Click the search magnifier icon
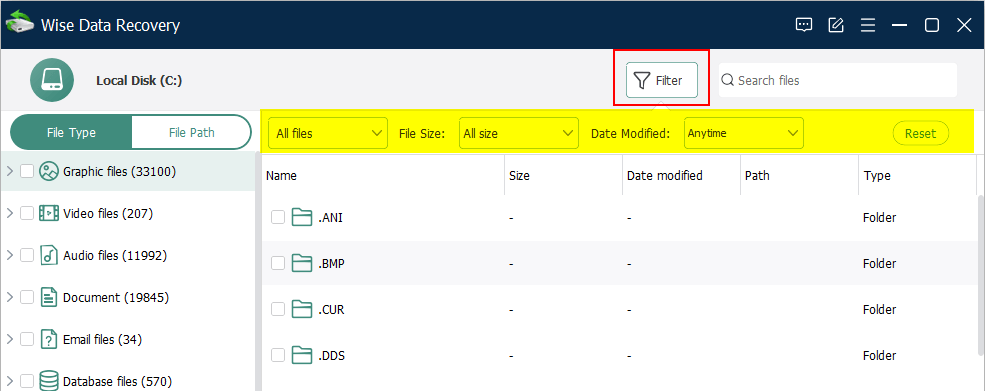This screenshot has height=391, width=985. pos(727,80)
